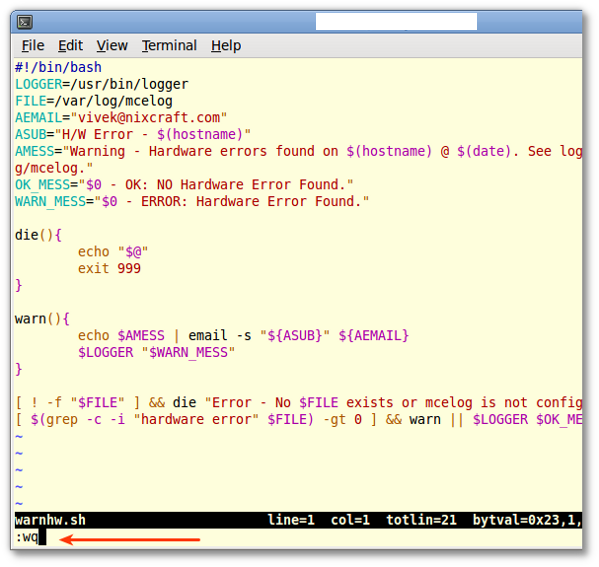Click the $LOGGER "$WARN_MESS" line
The image size is (599, 567).
coord(157,352)
